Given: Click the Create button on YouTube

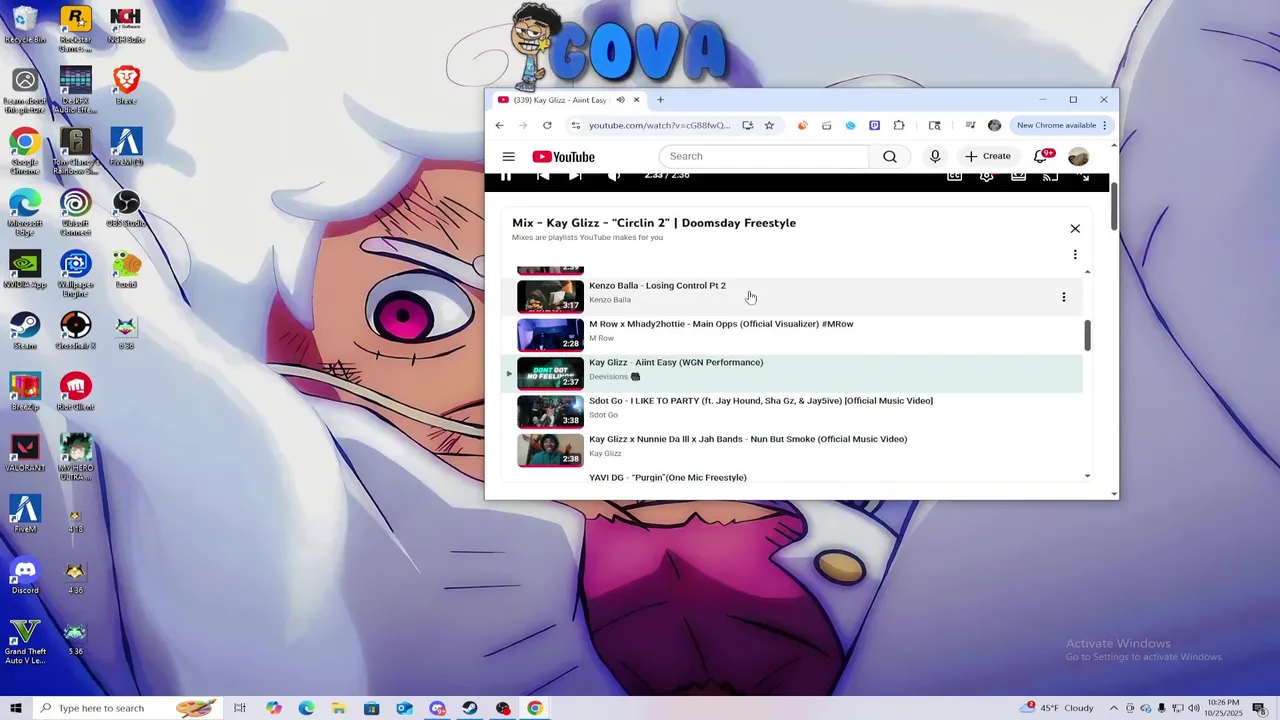Looking at the screenshot, I should coord(988,156).
